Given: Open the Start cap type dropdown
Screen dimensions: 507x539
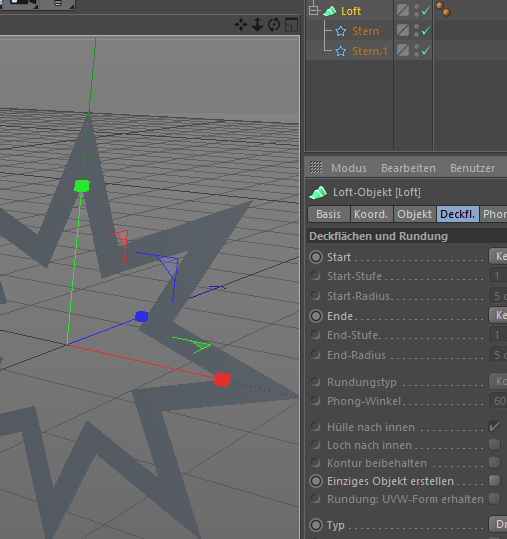Looking at the screenshot, I should (498, 256).
